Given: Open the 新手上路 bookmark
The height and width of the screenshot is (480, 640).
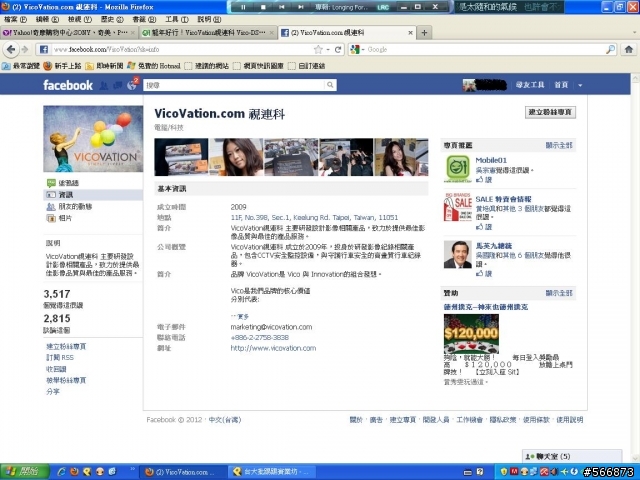Looking at the screenshot, I should point(62,66).
